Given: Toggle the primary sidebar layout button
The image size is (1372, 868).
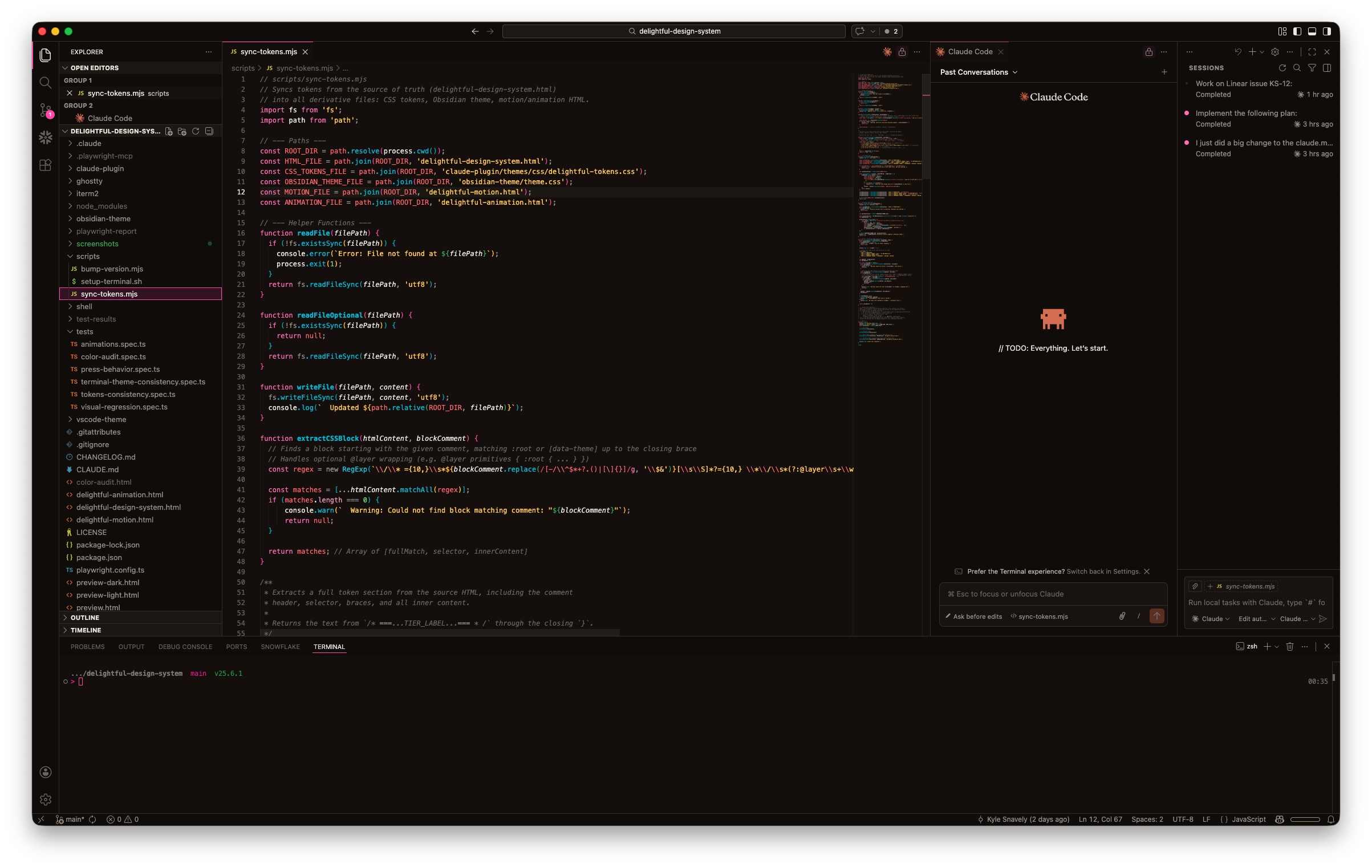Looking at the screenshot, I should pyautogui.click(x=1297, y=31).
